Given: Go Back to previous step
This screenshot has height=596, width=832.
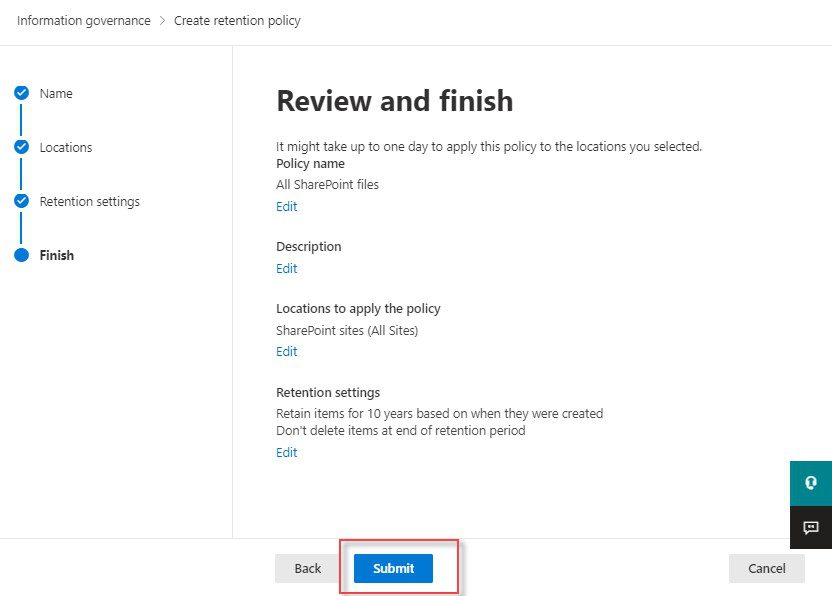Looking at the screenshot, I should [308, 568].
